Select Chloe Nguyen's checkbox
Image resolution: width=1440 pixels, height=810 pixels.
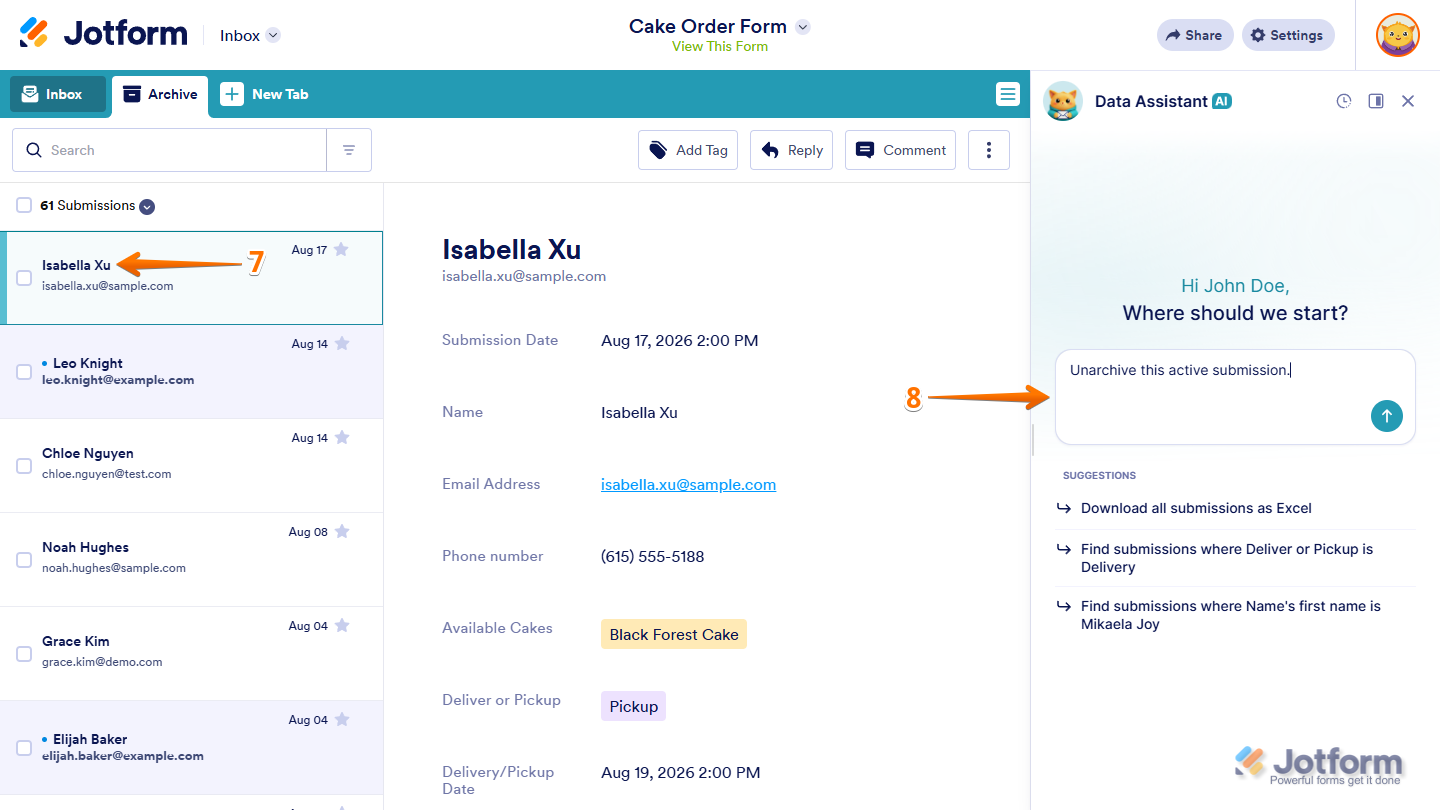(x=24, y=466)
